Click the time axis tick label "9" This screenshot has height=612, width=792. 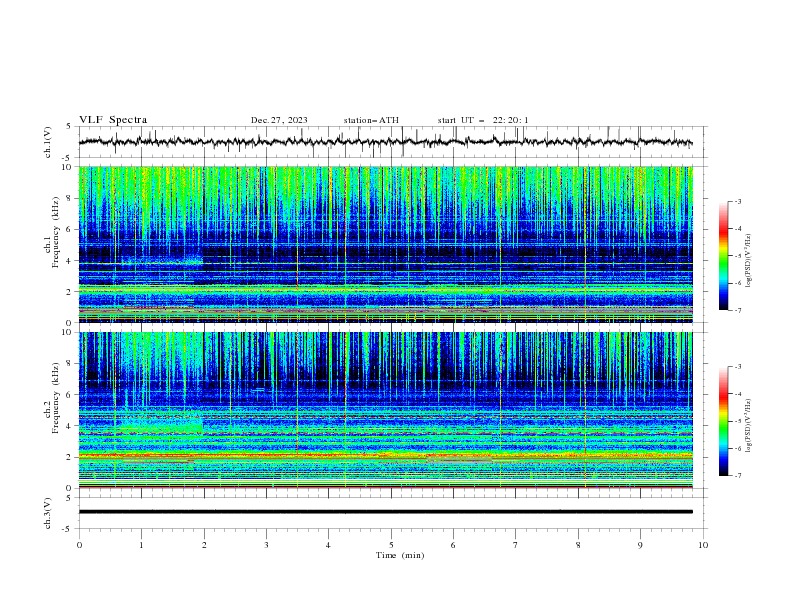[640, 545]
